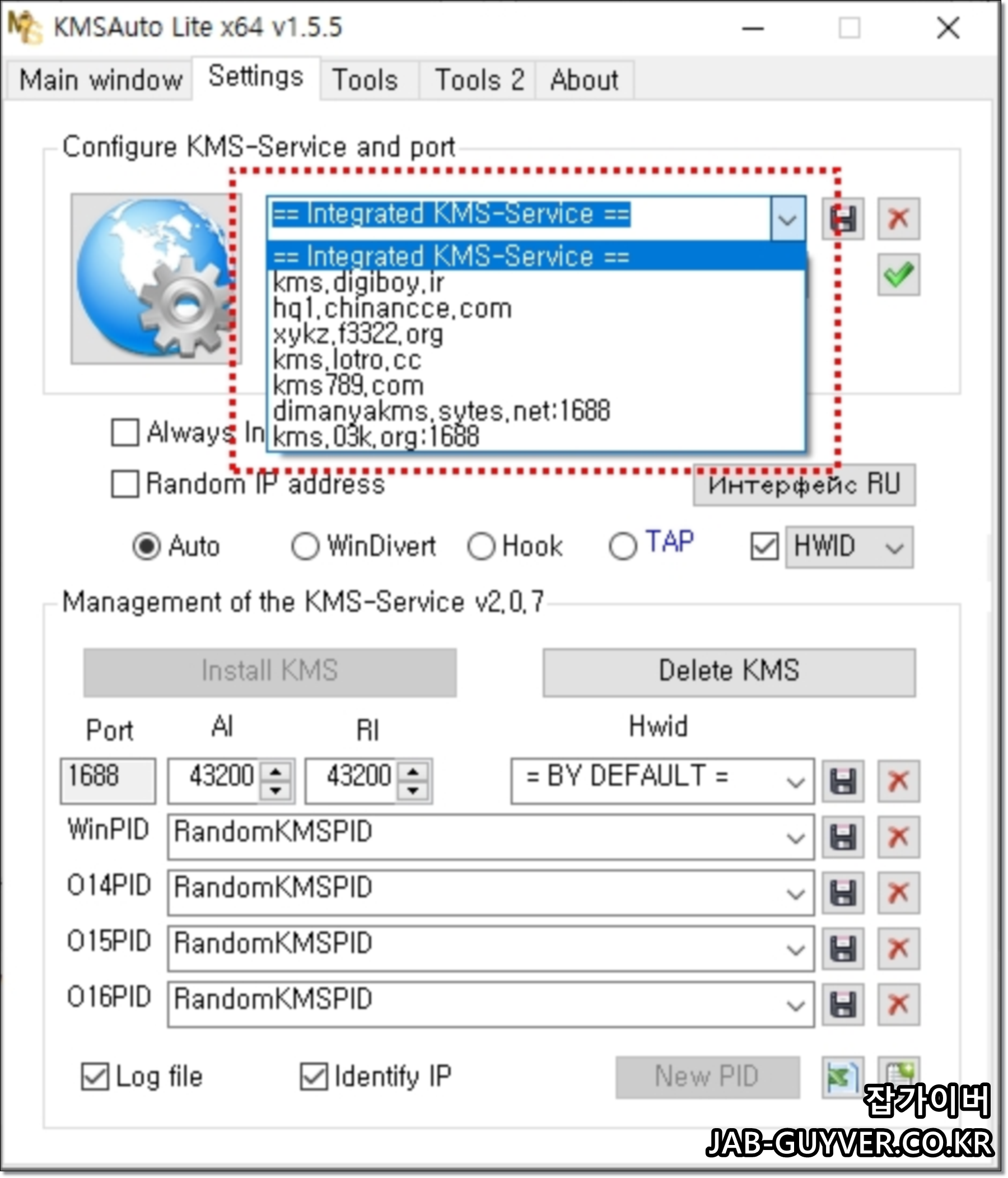Uncheck the HWID checkbox
Screen dimensions: 1008x1178
point(764,547)
